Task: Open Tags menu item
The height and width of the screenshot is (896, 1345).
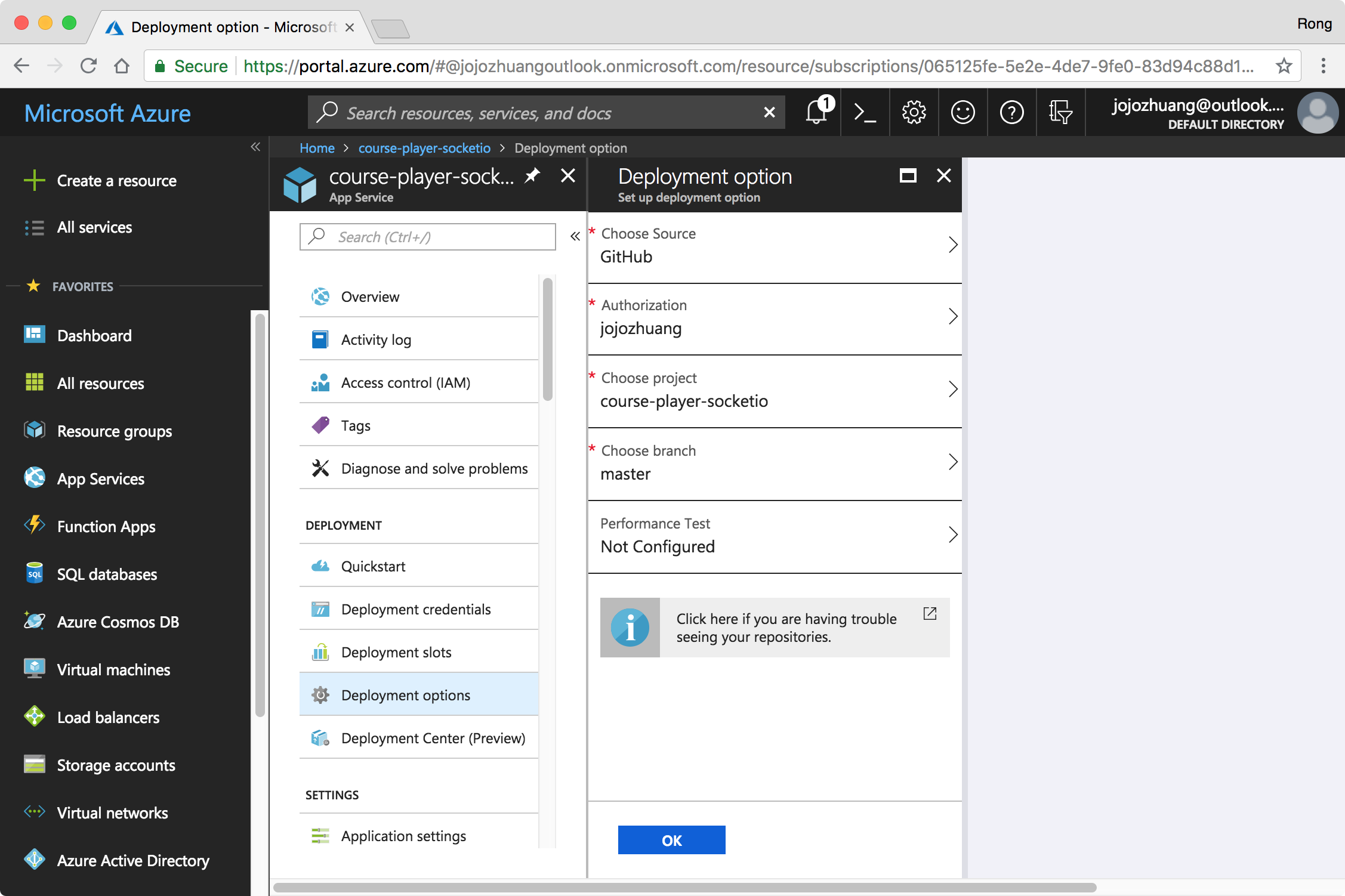Action: pyautogui.click(x=419, y=425)
